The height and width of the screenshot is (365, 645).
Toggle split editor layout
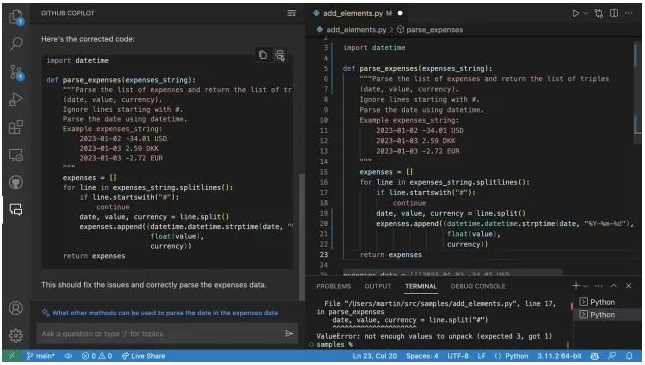[x=614, y=13]
